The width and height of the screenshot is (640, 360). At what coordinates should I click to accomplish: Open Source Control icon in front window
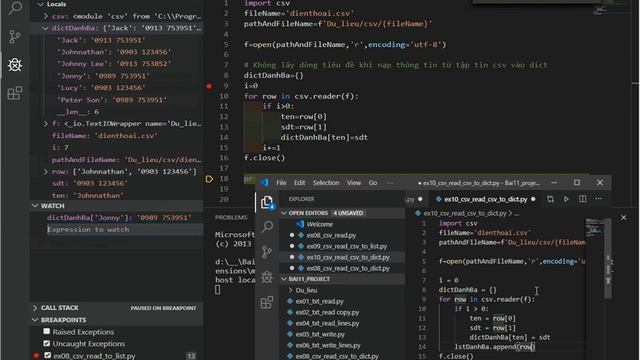click(x=267, y=251)
